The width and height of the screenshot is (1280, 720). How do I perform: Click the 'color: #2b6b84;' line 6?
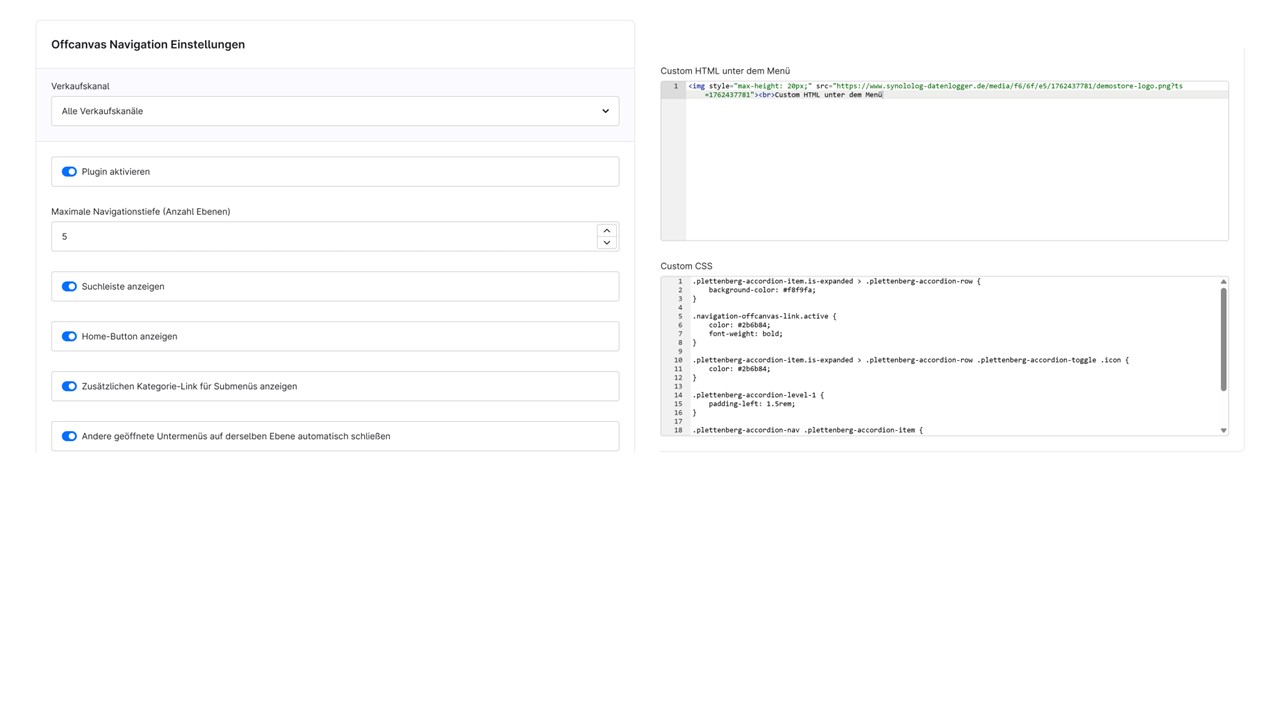pos(740,325)
